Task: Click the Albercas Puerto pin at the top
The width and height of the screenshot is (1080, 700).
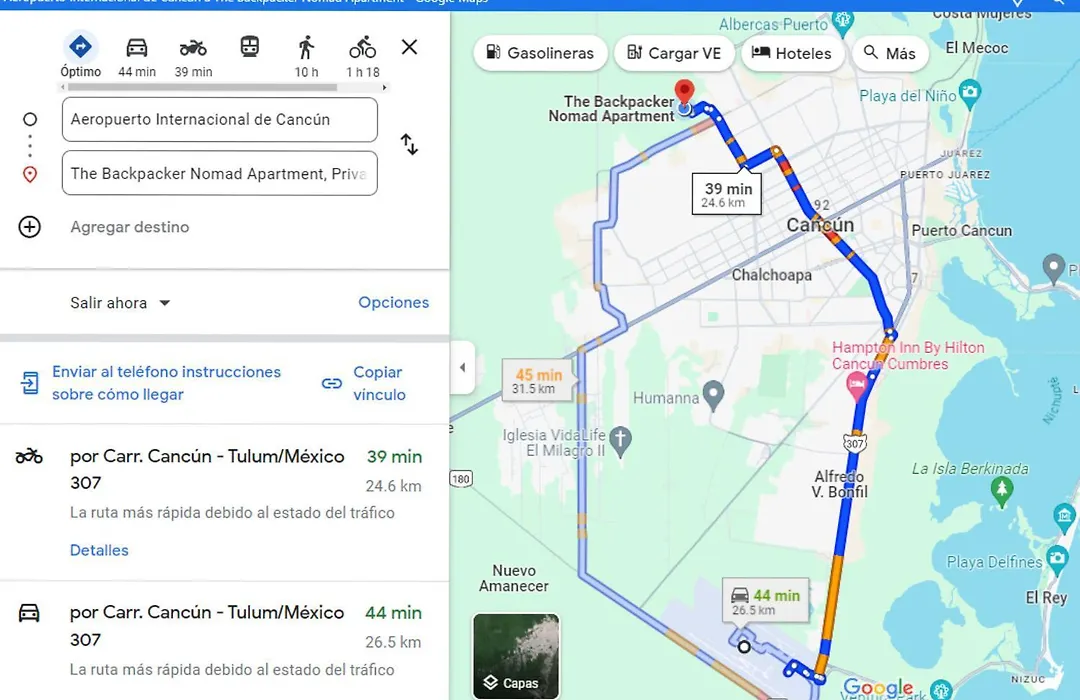Action: tap(842, 23)
